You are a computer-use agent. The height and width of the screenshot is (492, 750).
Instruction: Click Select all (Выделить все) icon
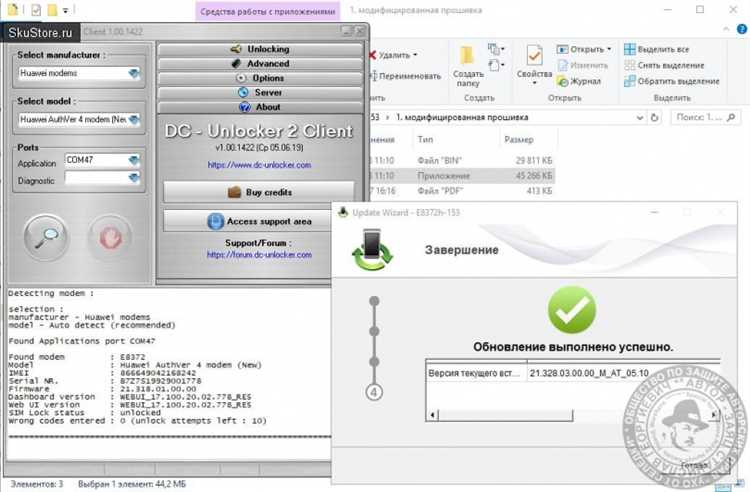(x=629, y=49)
